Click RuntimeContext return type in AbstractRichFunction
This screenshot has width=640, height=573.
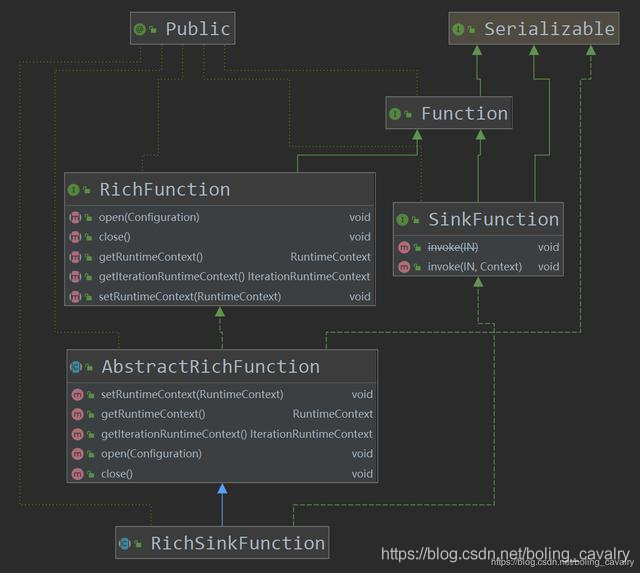(x=333, y=414)
